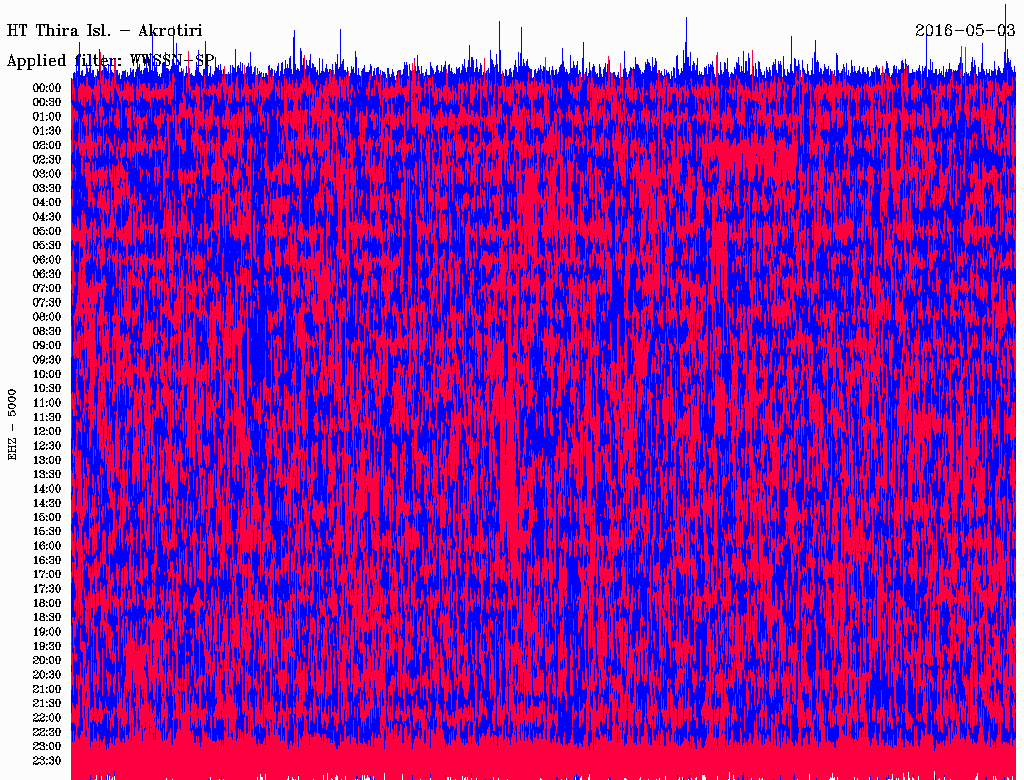Viewport: 1024px width, 780px height.
Task: Click the 02:30 time label
Action: (x=47, y=160)
